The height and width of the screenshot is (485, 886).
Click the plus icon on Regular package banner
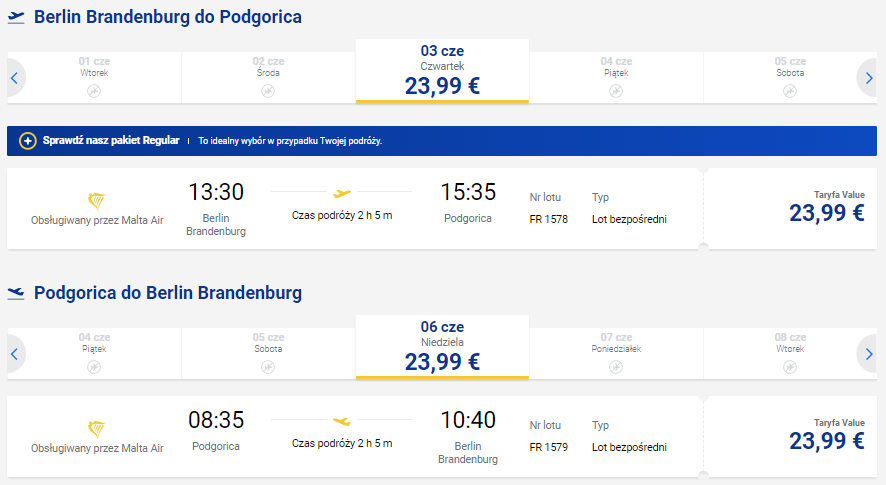click(28, 141)
